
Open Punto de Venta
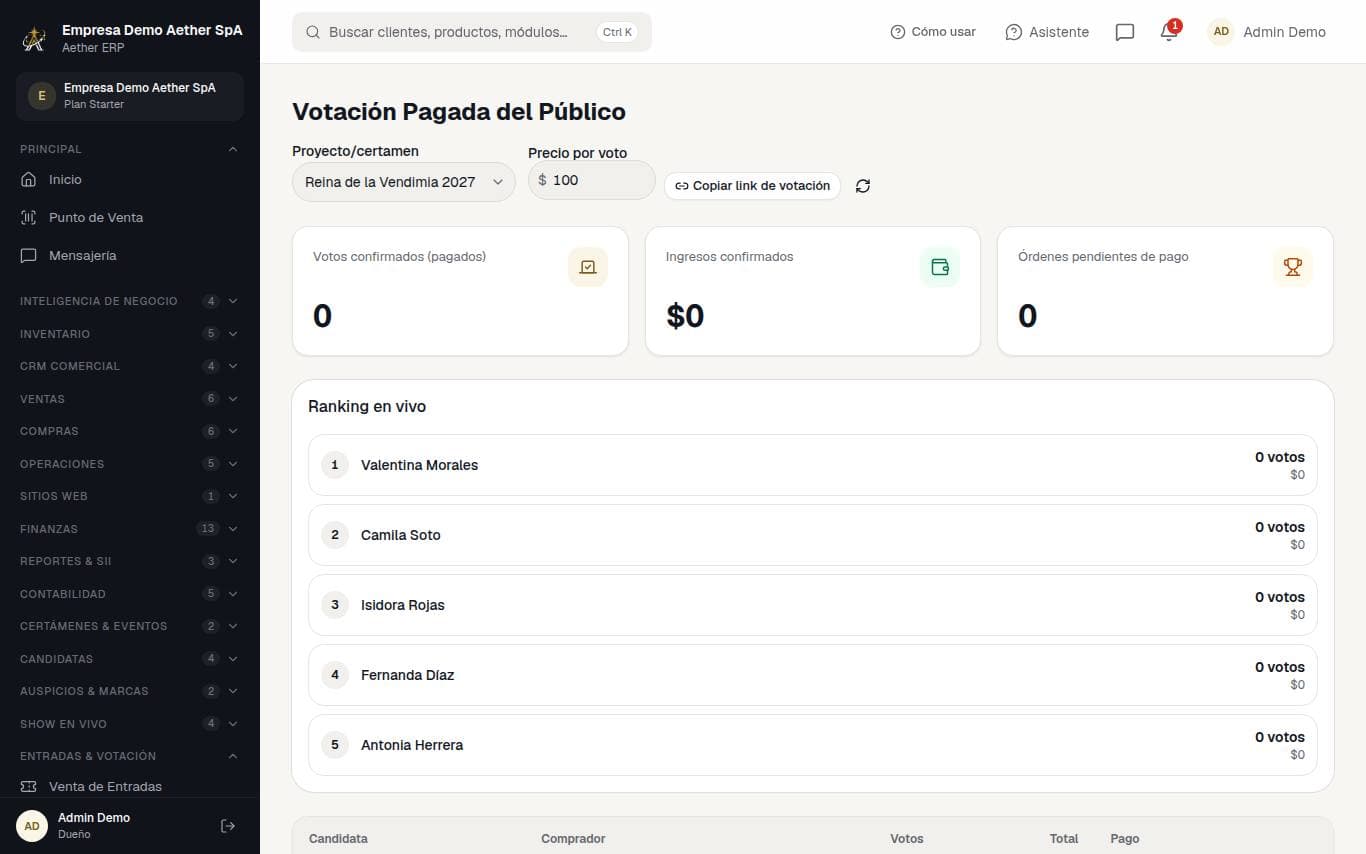tap(130, 218)
